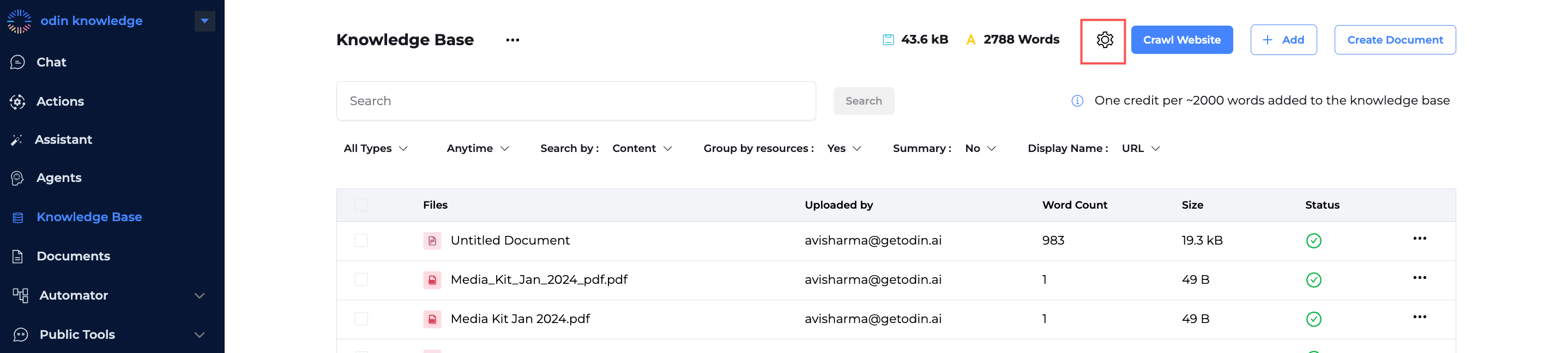Open the Media_Kit_Jan_2024_pdf.pdf file name
Screen dimensions: 1568x353
(x=539, y=280)
